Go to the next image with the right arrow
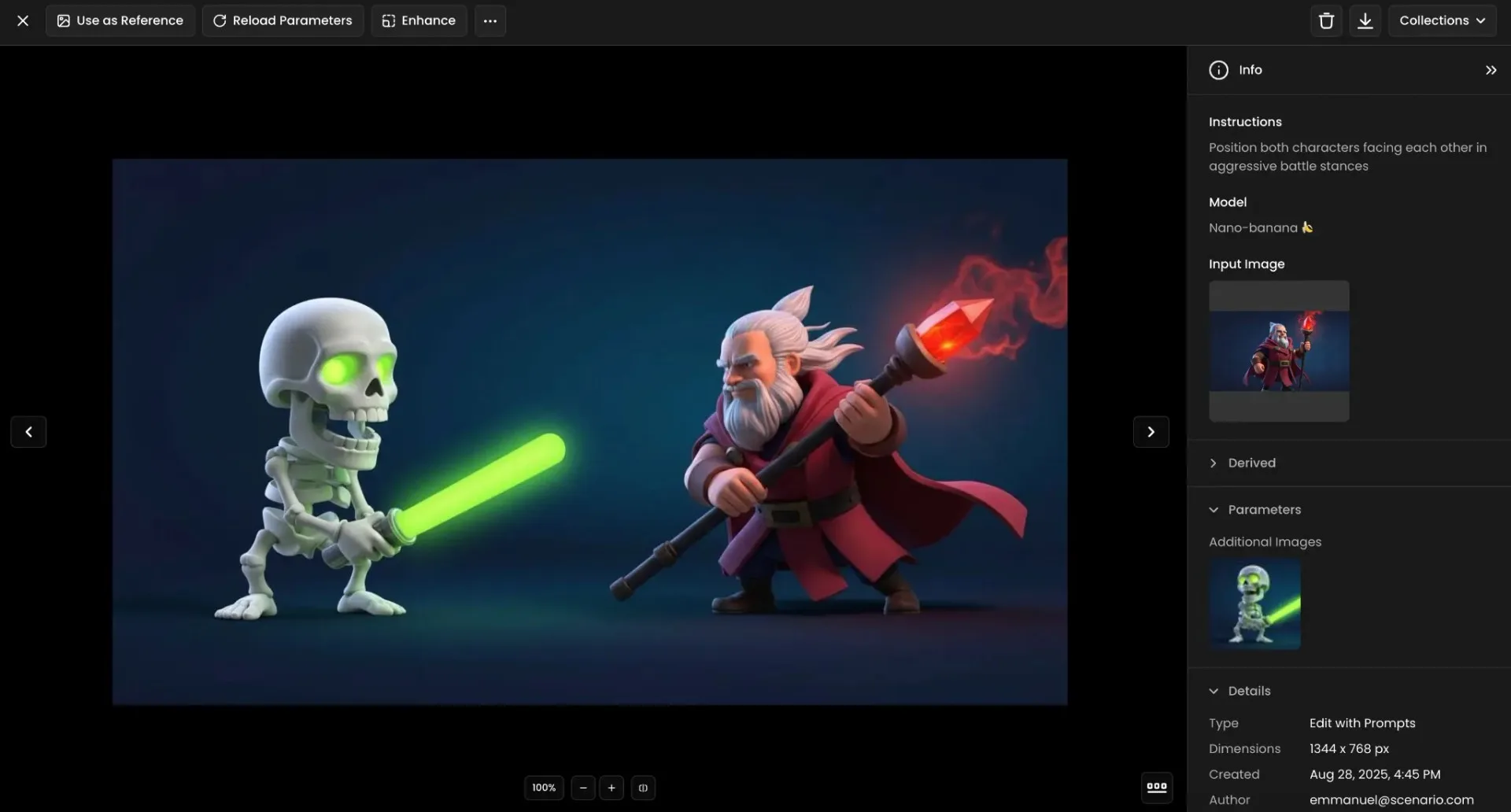 coord(1151,431)
